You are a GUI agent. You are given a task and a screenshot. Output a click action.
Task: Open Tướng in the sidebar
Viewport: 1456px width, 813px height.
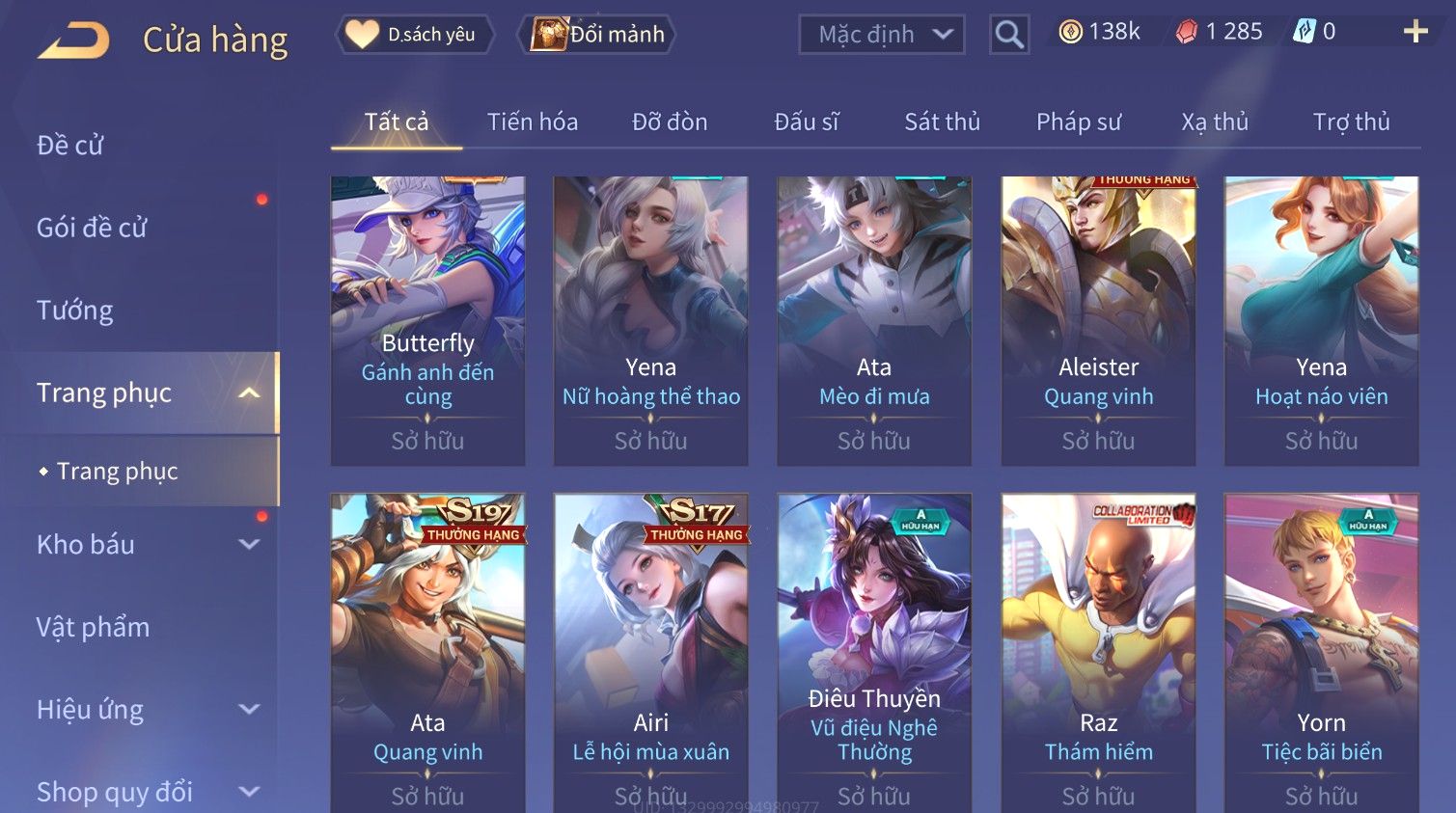(x=75, y=311)
